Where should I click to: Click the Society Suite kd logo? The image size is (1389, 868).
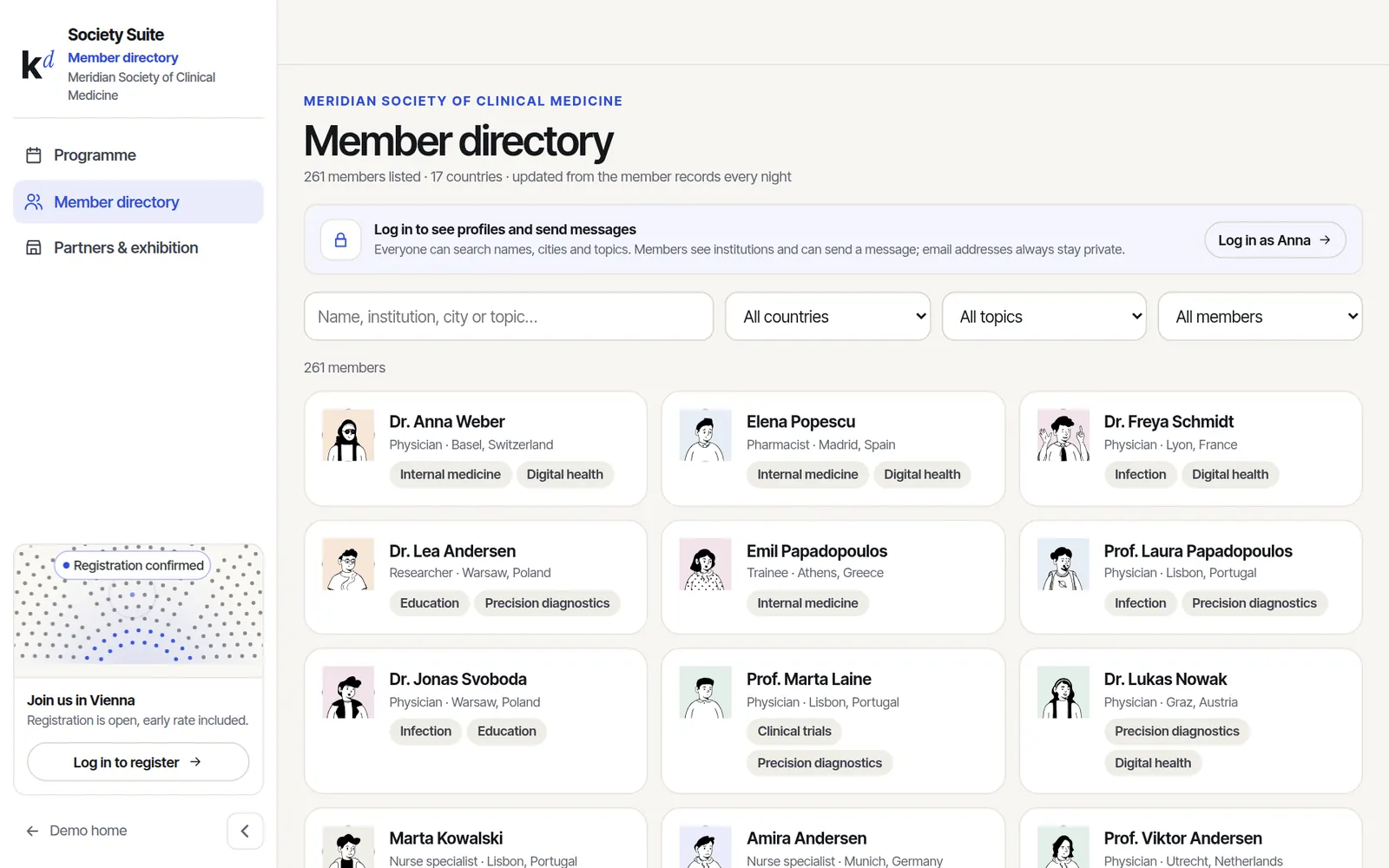pos(37,65)
